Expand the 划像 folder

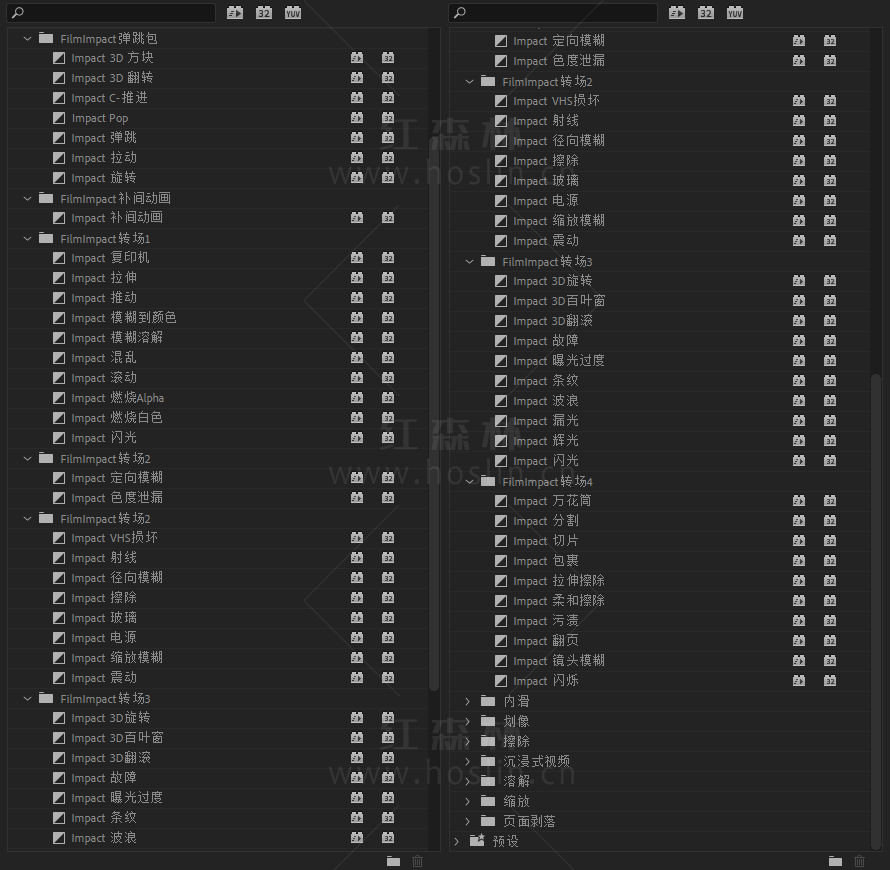pyautogui.click(x=468, y=721)
